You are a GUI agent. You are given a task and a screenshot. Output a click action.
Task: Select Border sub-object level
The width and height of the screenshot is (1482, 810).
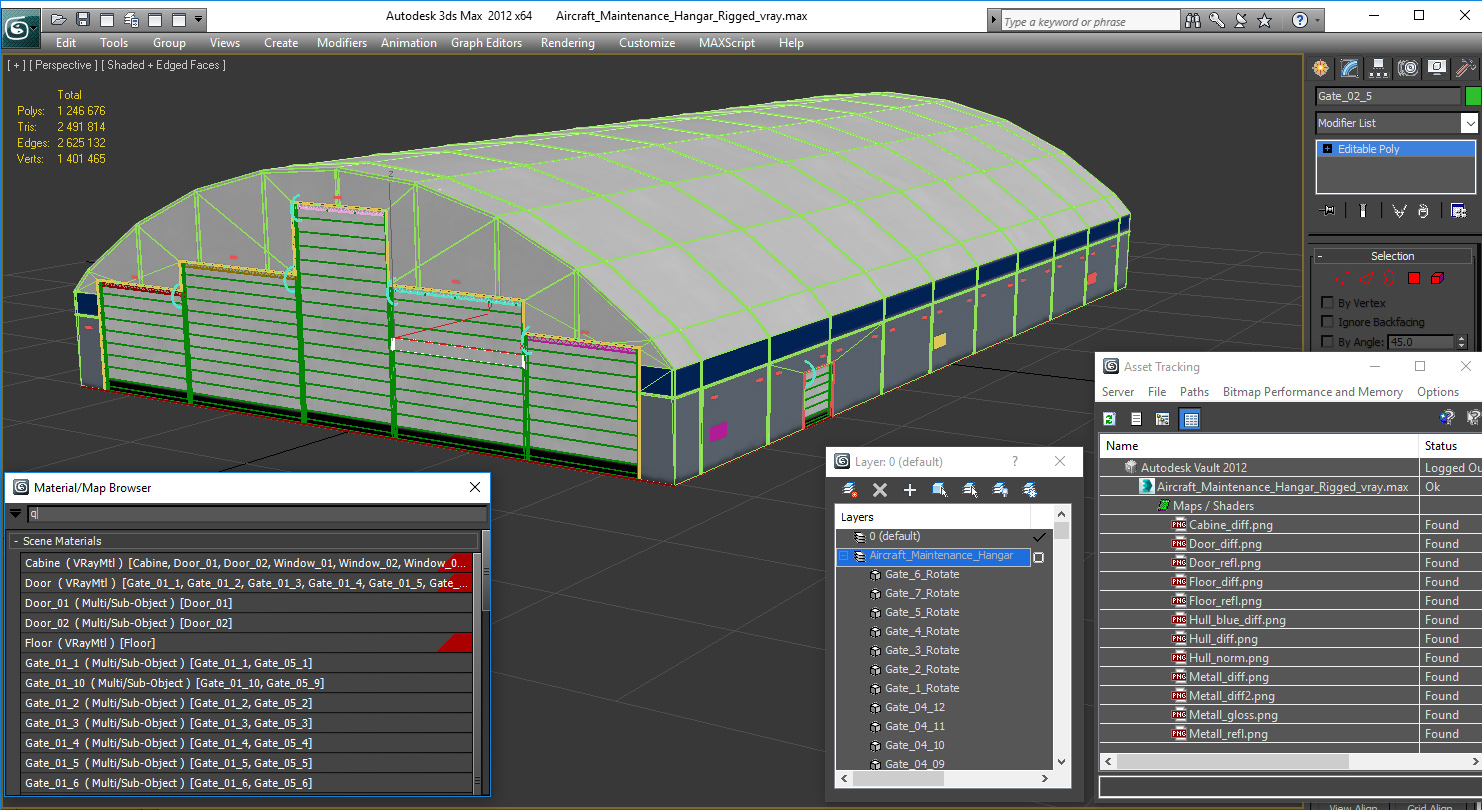[x=1391, y=278]
